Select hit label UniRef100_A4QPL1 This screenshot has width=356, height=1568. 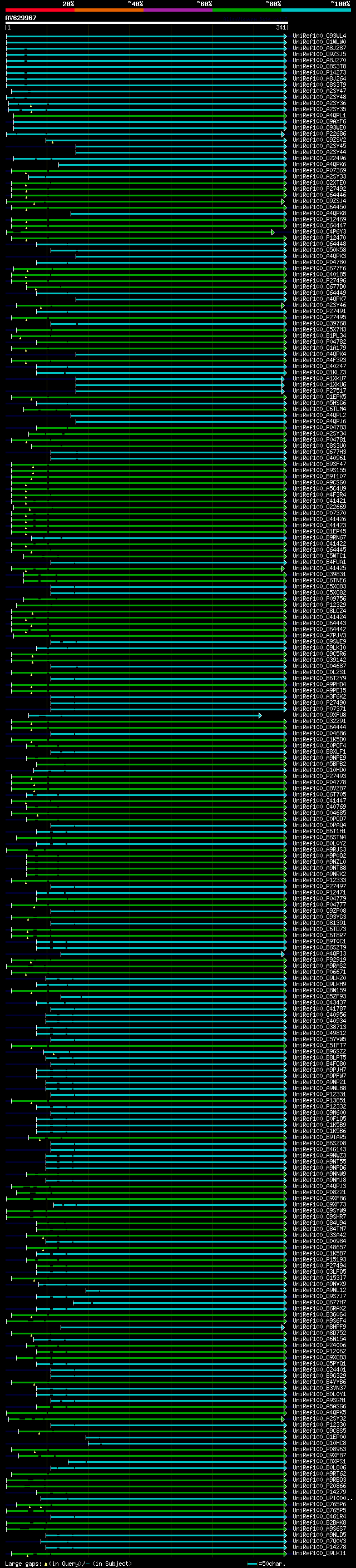pos(319,116)
